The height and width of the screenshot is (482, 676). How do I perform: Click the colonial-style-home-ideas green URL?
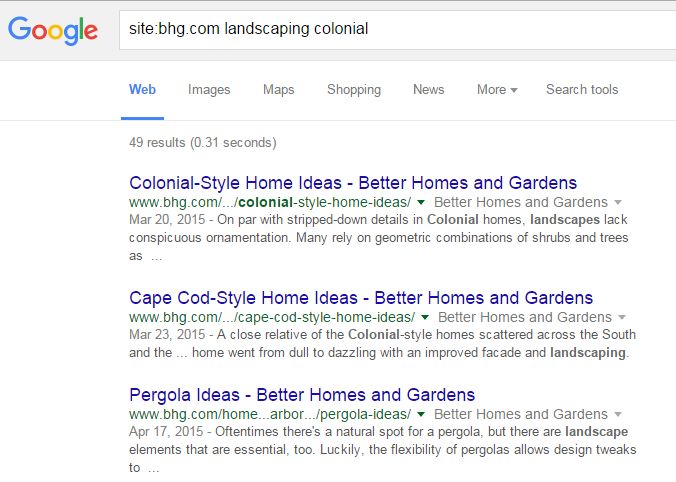point(270,202)
